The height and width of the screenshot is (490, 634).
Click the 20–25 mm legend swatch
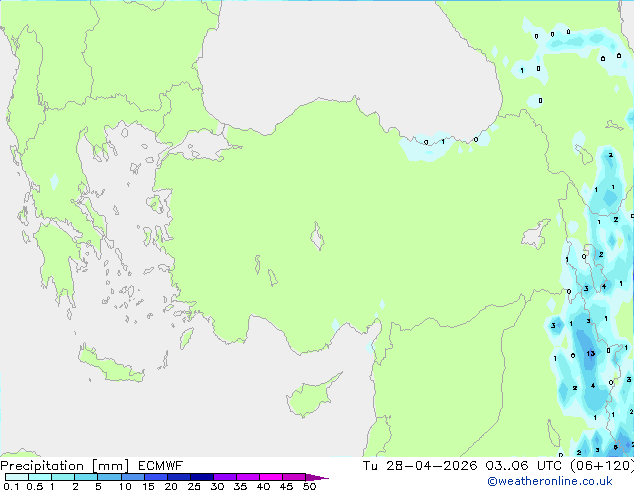(179, 477)
